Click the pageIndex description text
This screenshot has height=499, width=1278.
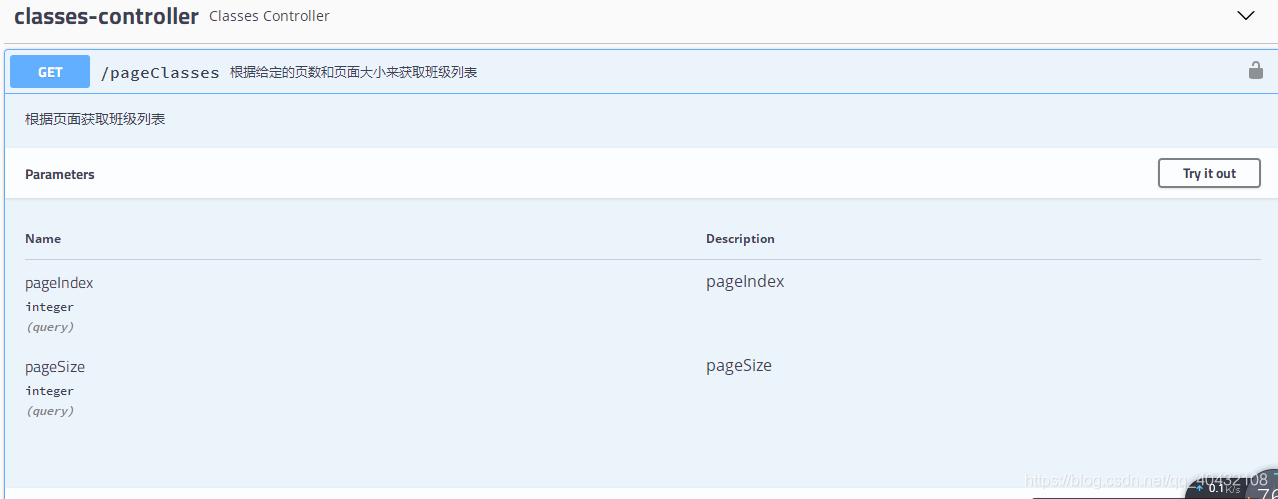745,282
